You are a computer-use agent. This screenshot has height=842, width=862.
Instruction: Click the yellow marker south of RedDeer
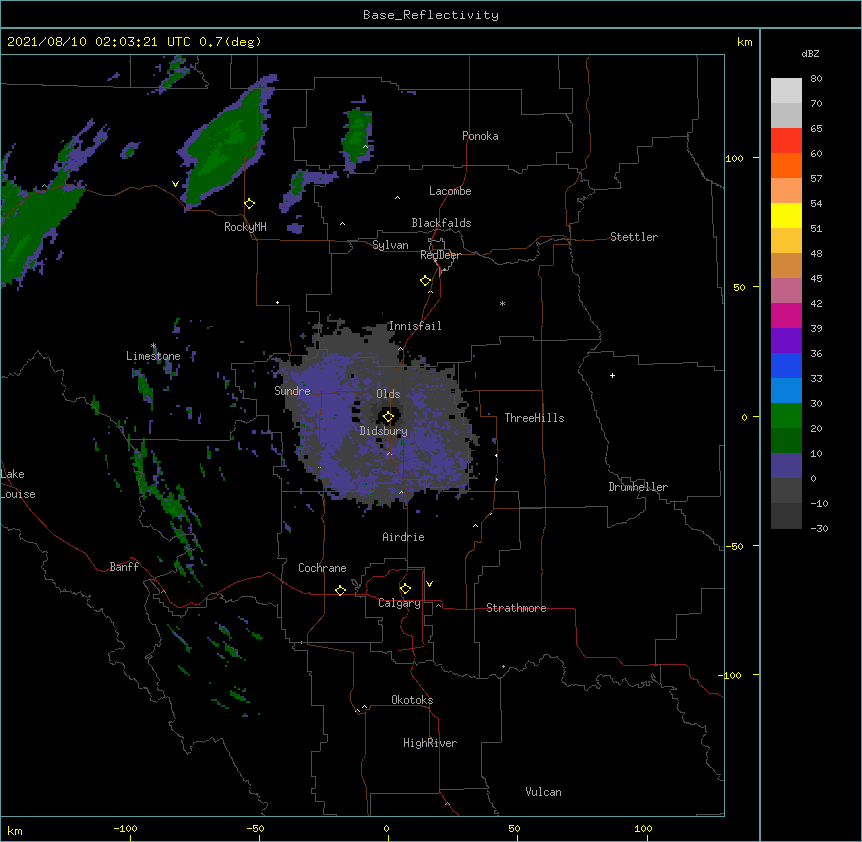[x=426, y=281]
